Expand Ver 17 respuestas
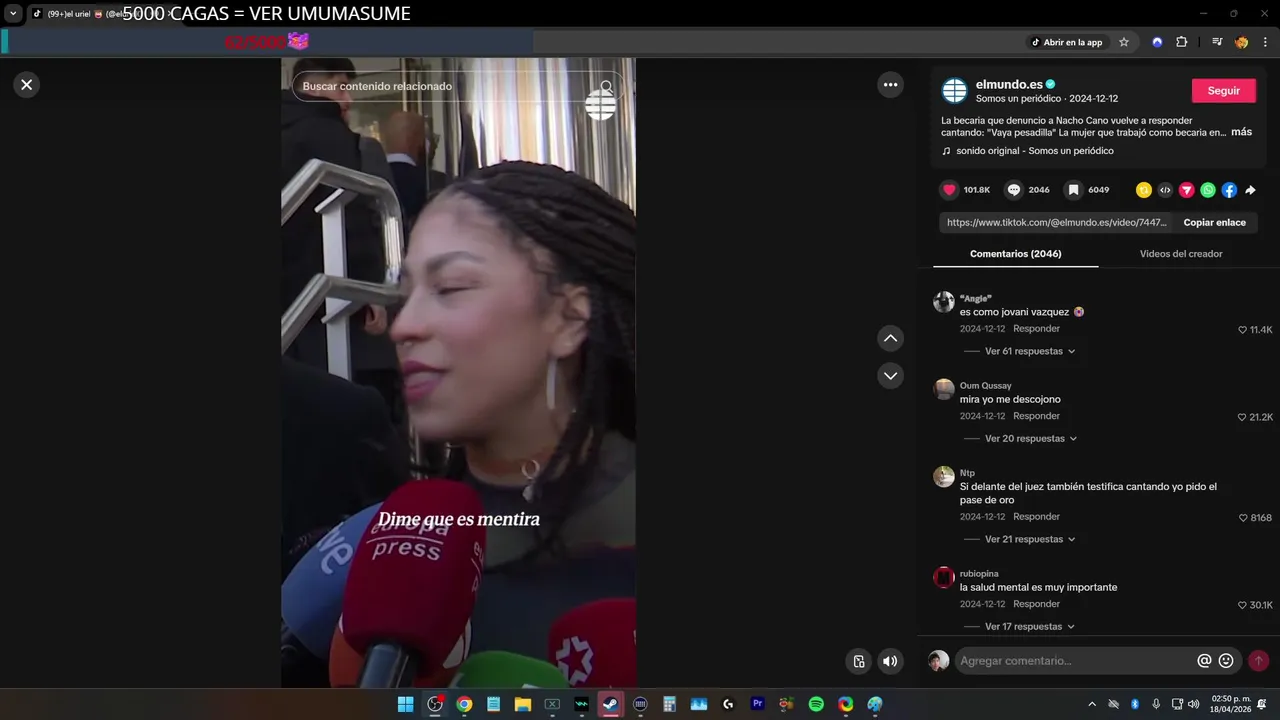 click(1030, 627)
